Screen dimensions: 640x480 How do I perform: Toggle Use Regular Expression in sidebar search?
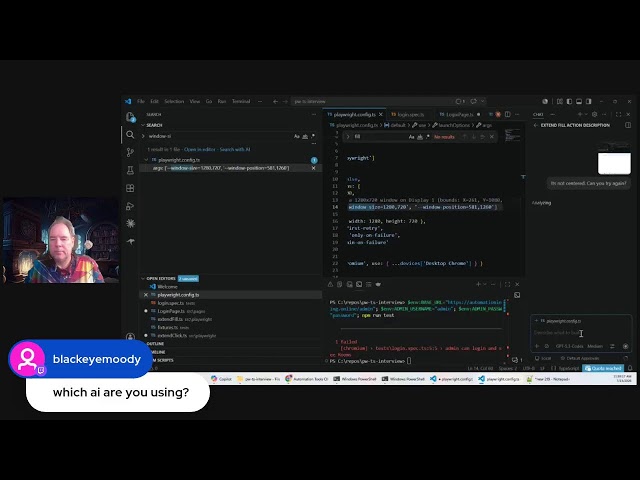pyautogui.click(x=313, y=136)
